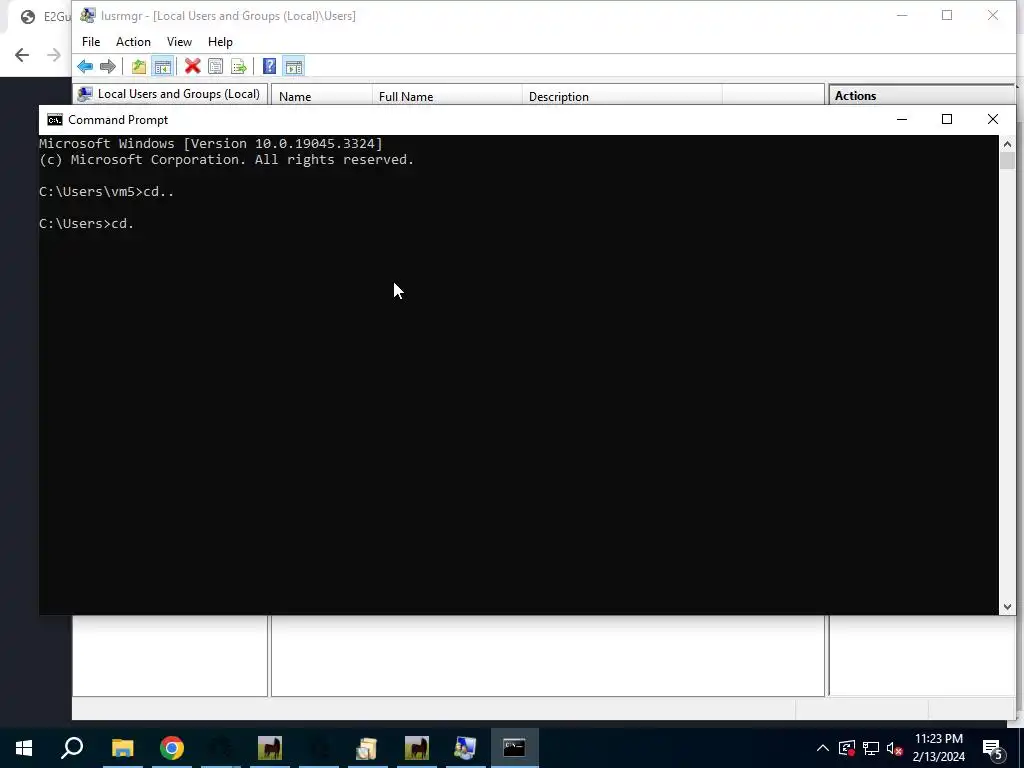
Task: Maximize the lusrmgr window
Action: coord(947,15)
